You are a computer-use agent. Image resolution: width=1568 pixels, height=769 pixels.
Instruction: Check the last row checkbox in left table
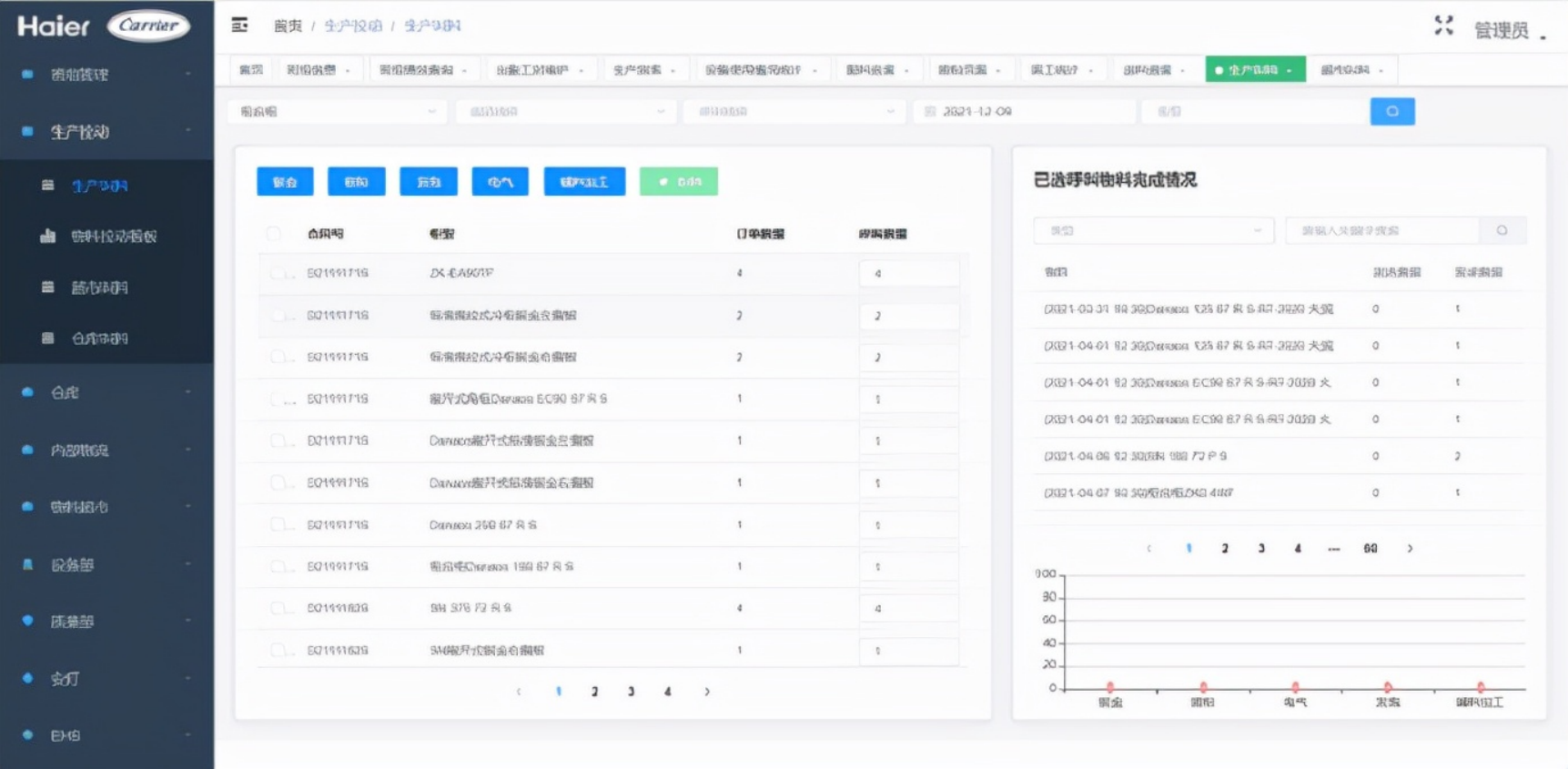coord(278,651)
